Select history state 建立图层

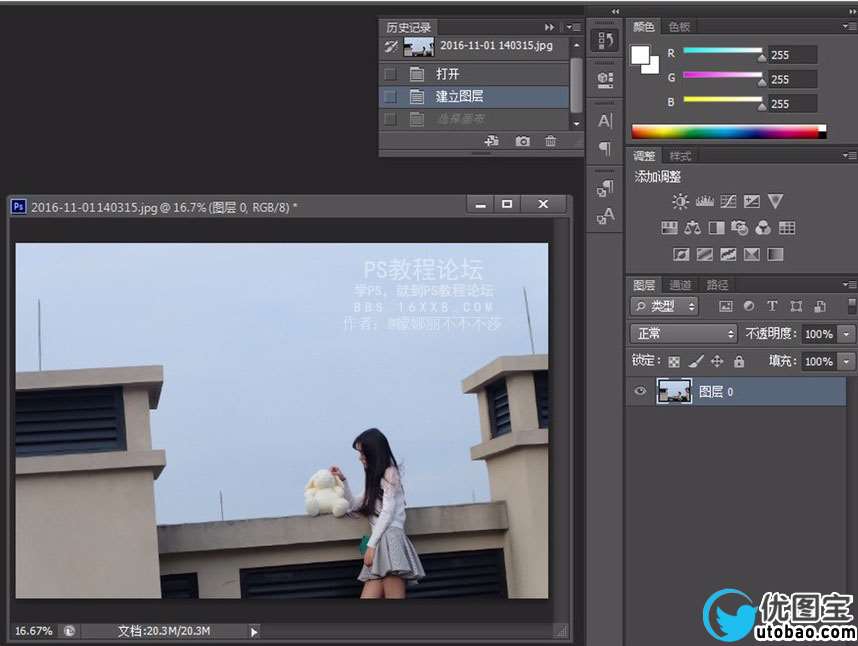coord(474,97)
